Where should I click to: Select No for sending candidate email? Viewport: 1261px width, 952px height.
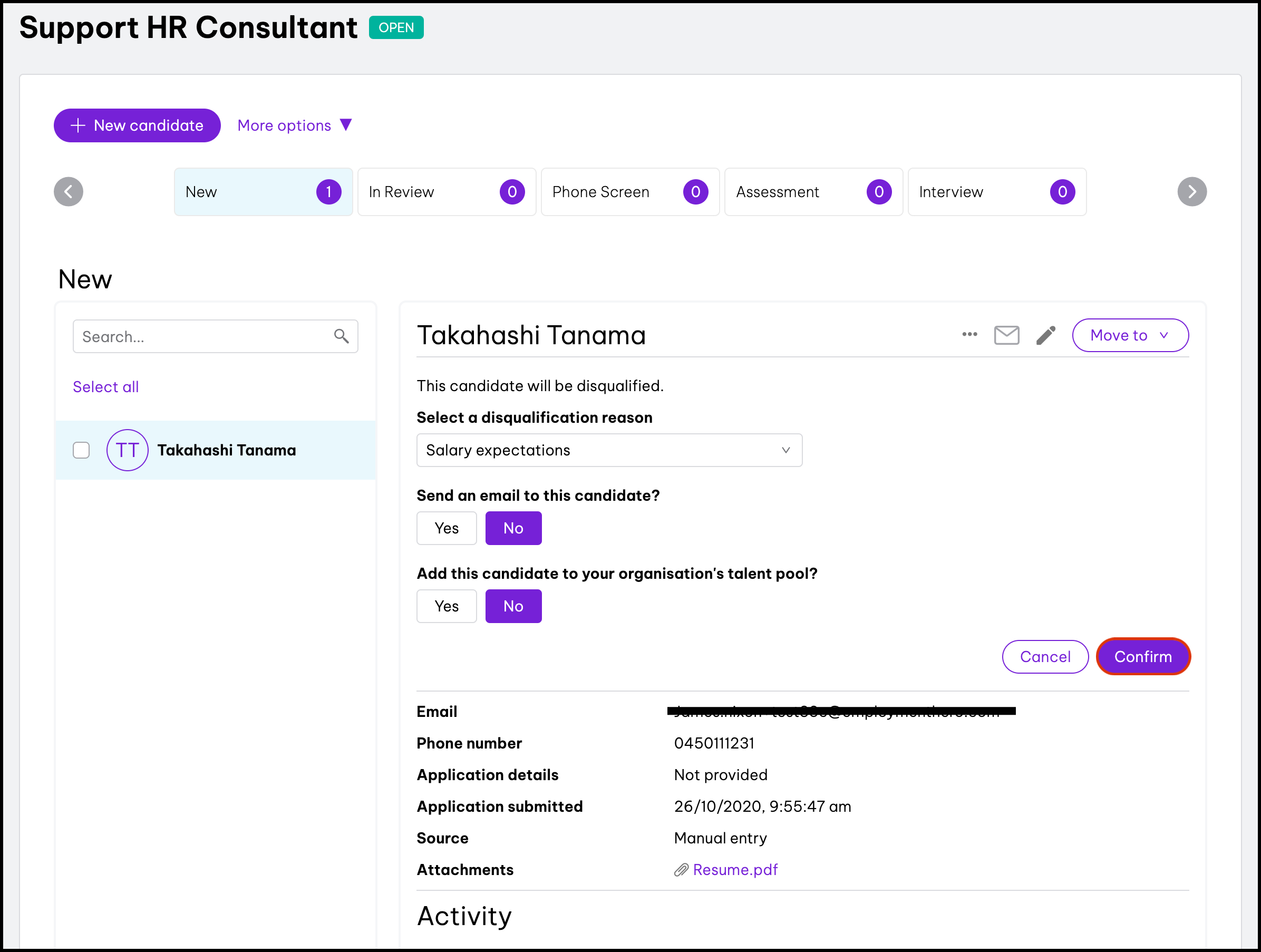[513, 528]
